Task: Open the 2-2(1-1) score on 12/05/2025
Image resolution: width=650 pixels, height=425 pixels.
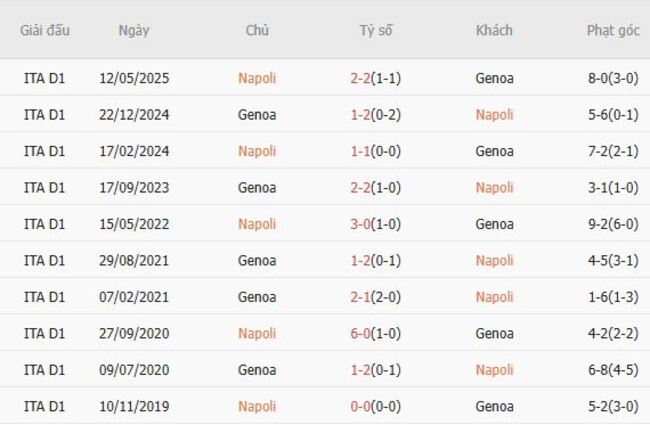Action: pos(375,78)
